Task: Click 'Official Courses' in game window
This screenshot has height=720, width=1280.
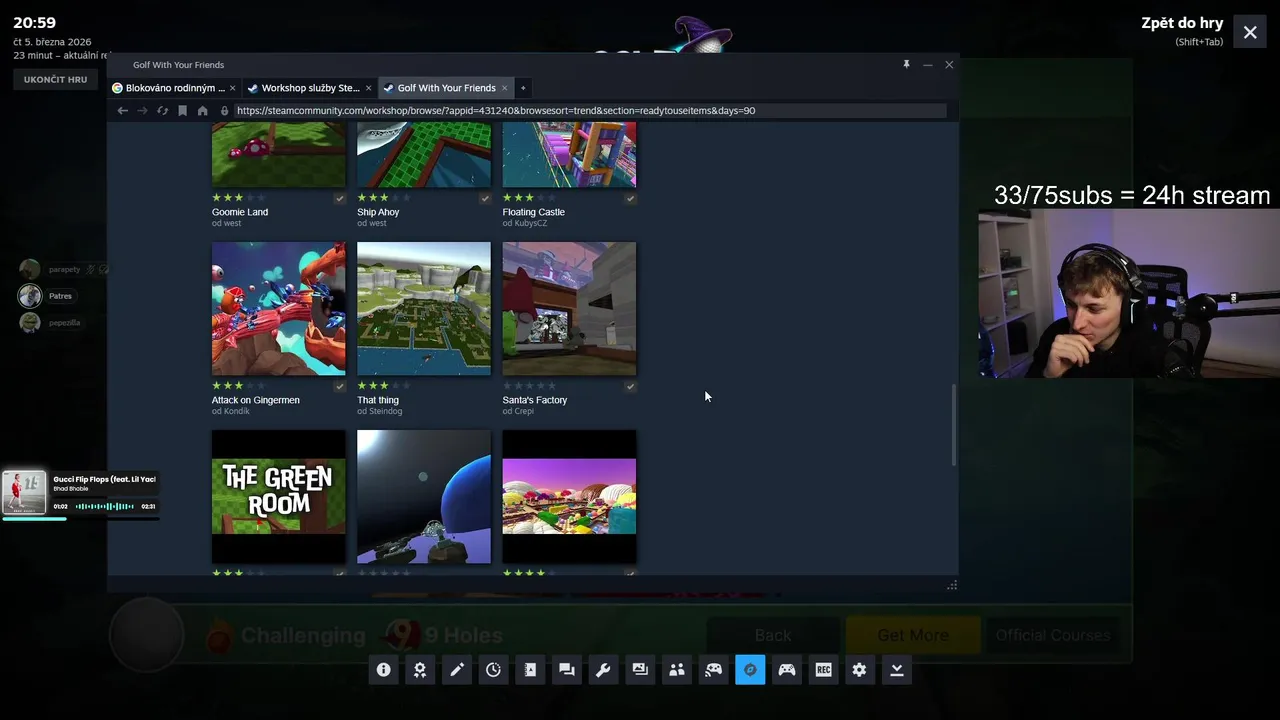Action: (1053, 635)
